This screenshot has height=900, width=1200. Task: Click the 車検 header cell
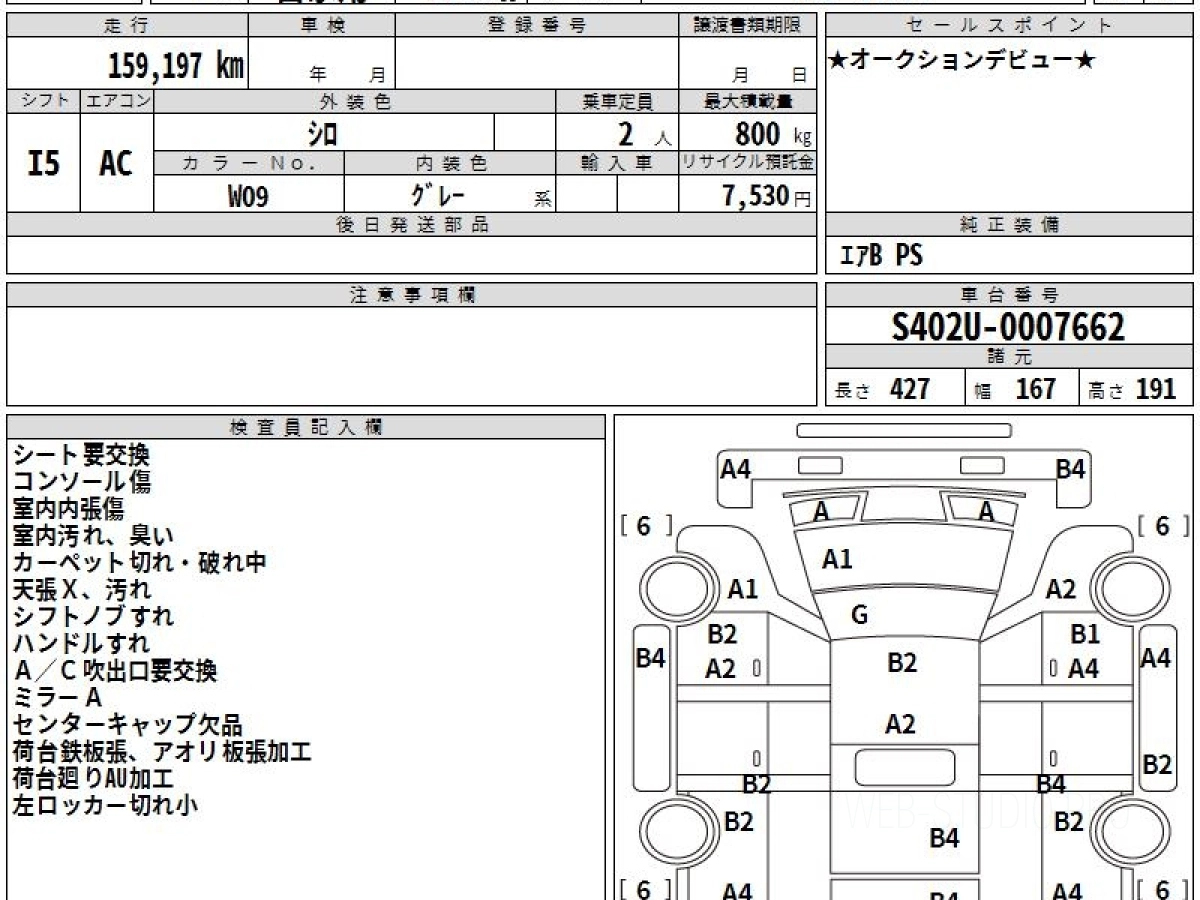[321, 26]
